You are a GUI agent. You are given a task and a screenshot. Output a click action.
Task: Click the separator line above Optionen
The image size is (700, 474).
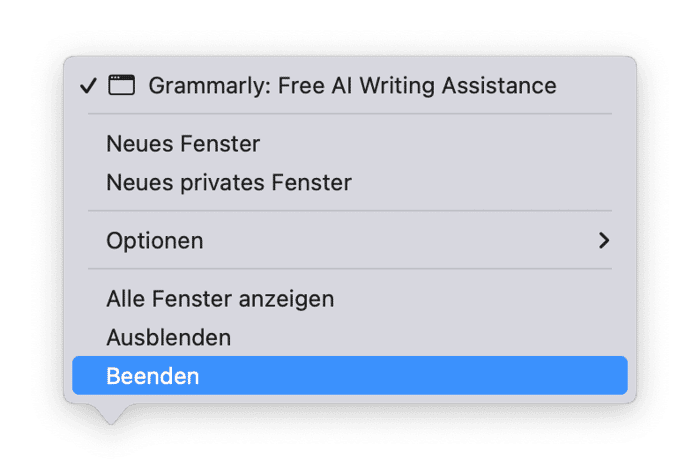point(350,211)
